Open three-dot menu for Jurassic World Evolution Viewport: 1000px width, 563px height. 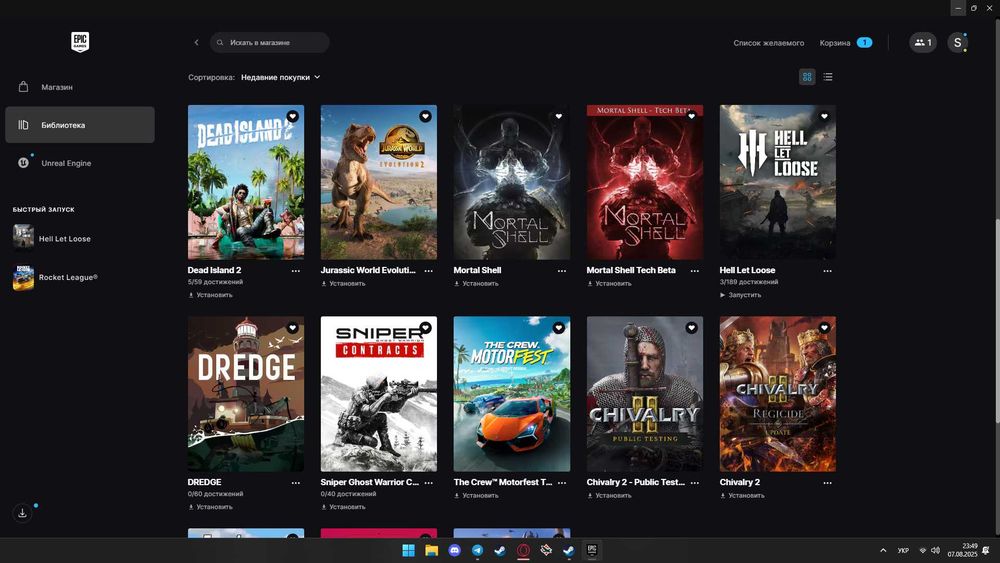click(429, 271)
